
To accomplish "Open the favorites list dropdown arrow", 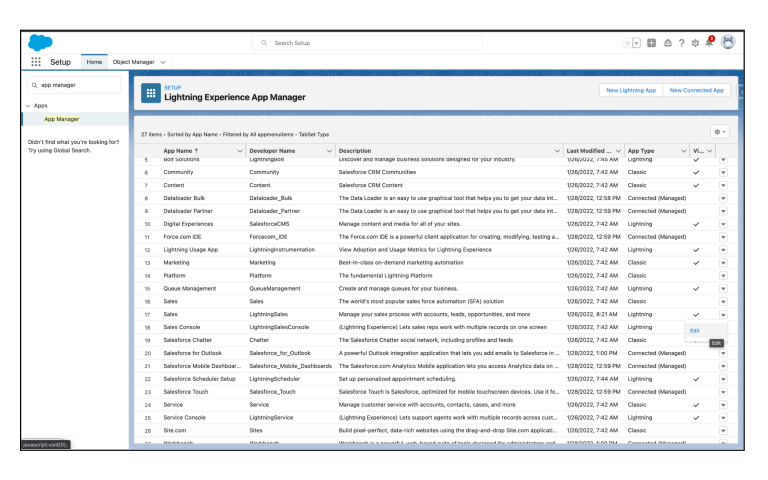I will coord(636,43).
